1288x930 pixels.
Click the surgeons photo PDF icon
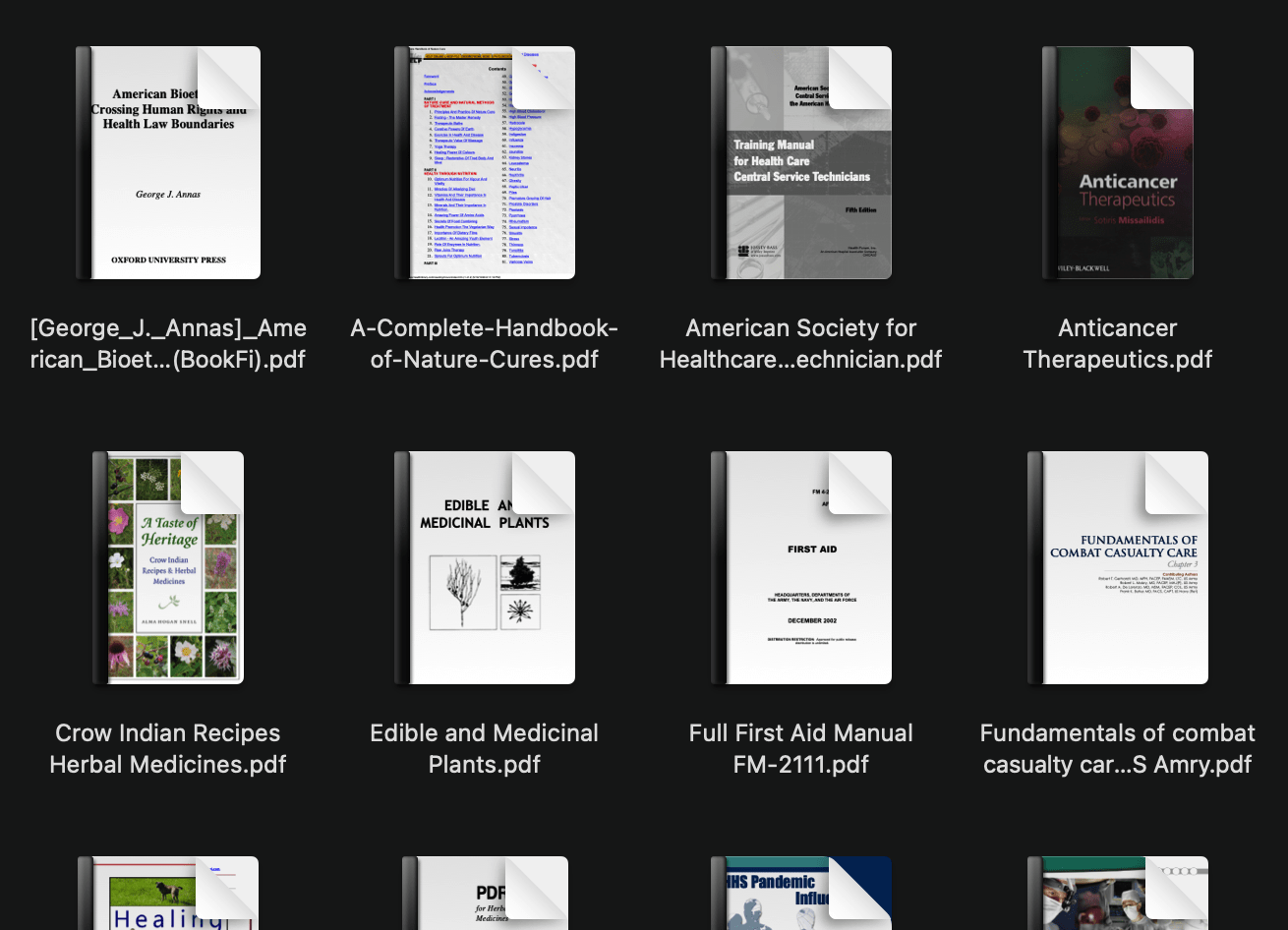[1118, 893]
